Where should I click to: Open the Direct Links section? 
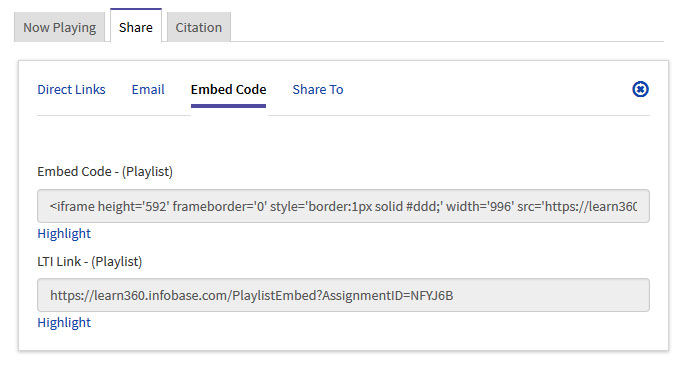[71, 89]
